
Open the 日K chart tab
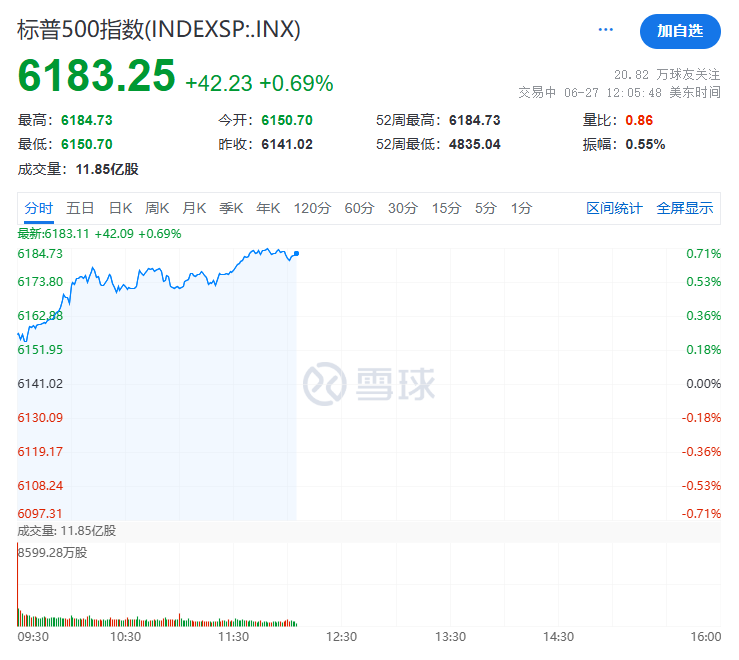point(121,208)
